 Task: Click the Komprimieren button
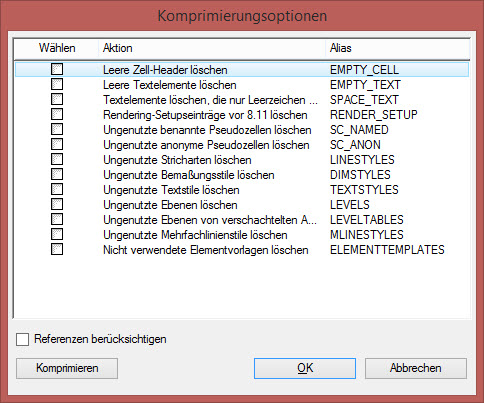[x=67, y=368]
